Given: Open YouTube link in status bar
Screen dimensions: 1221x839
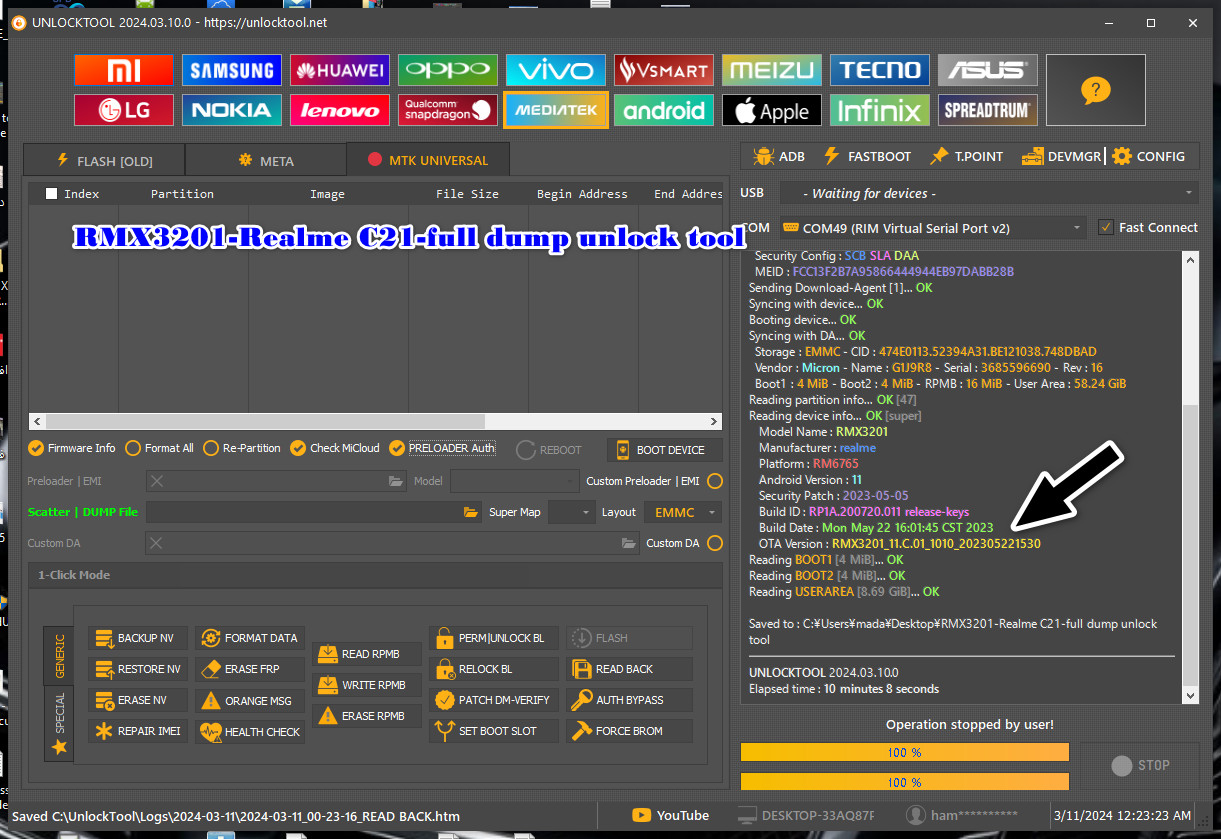Looking at the screenshot, I should click(x=671, y=815).
